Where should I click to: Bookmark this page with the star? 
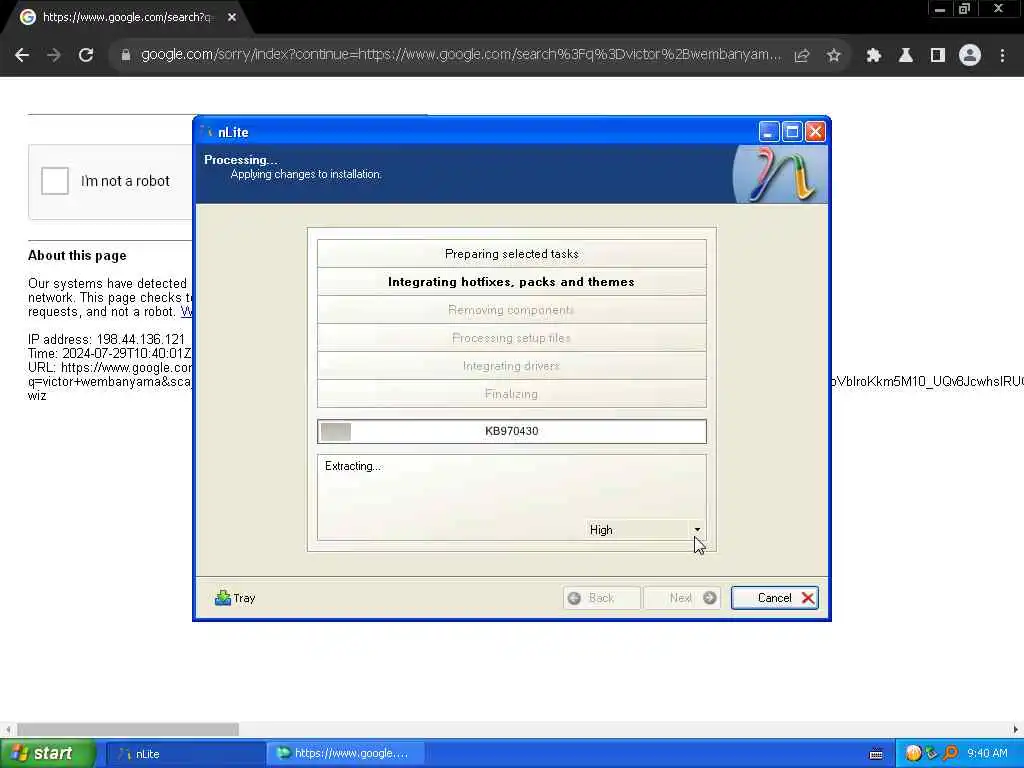click(833, 56)
